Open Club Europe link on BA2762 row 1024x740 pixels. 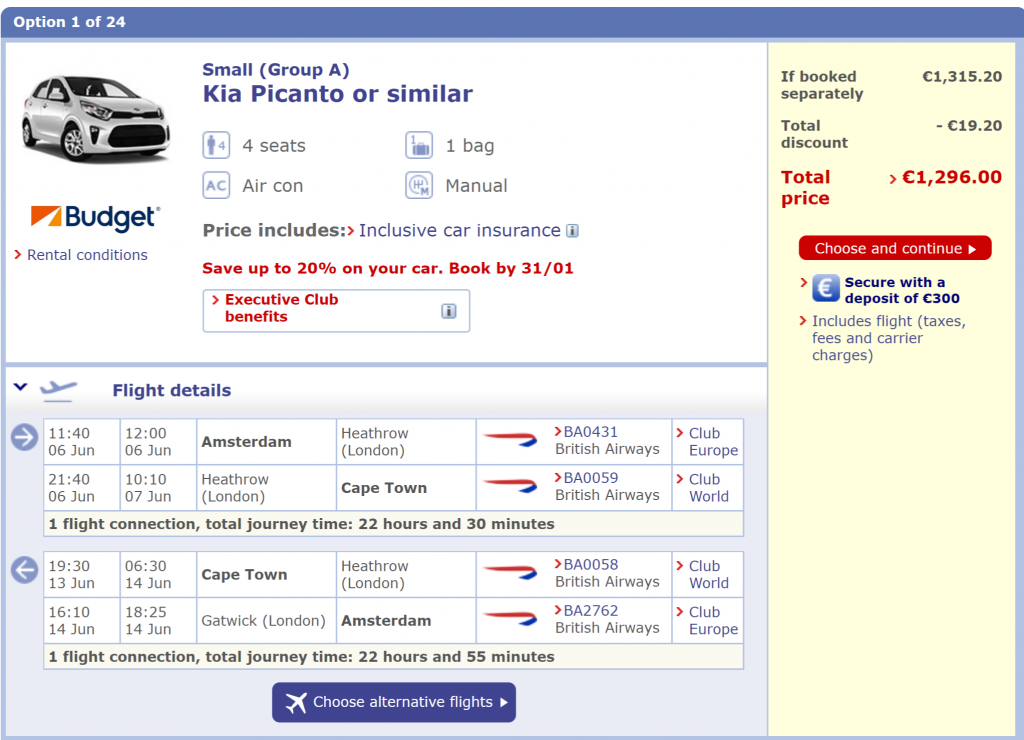(713, 620)
